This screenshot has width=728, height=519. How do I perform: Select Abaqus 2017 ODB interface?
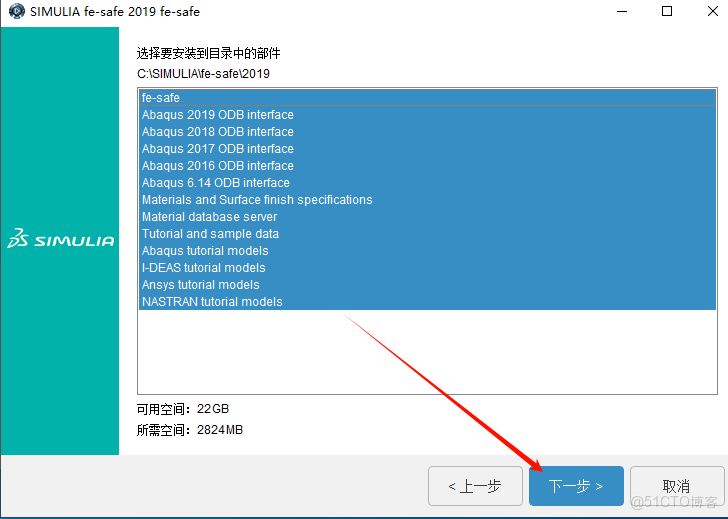point(427,149)
